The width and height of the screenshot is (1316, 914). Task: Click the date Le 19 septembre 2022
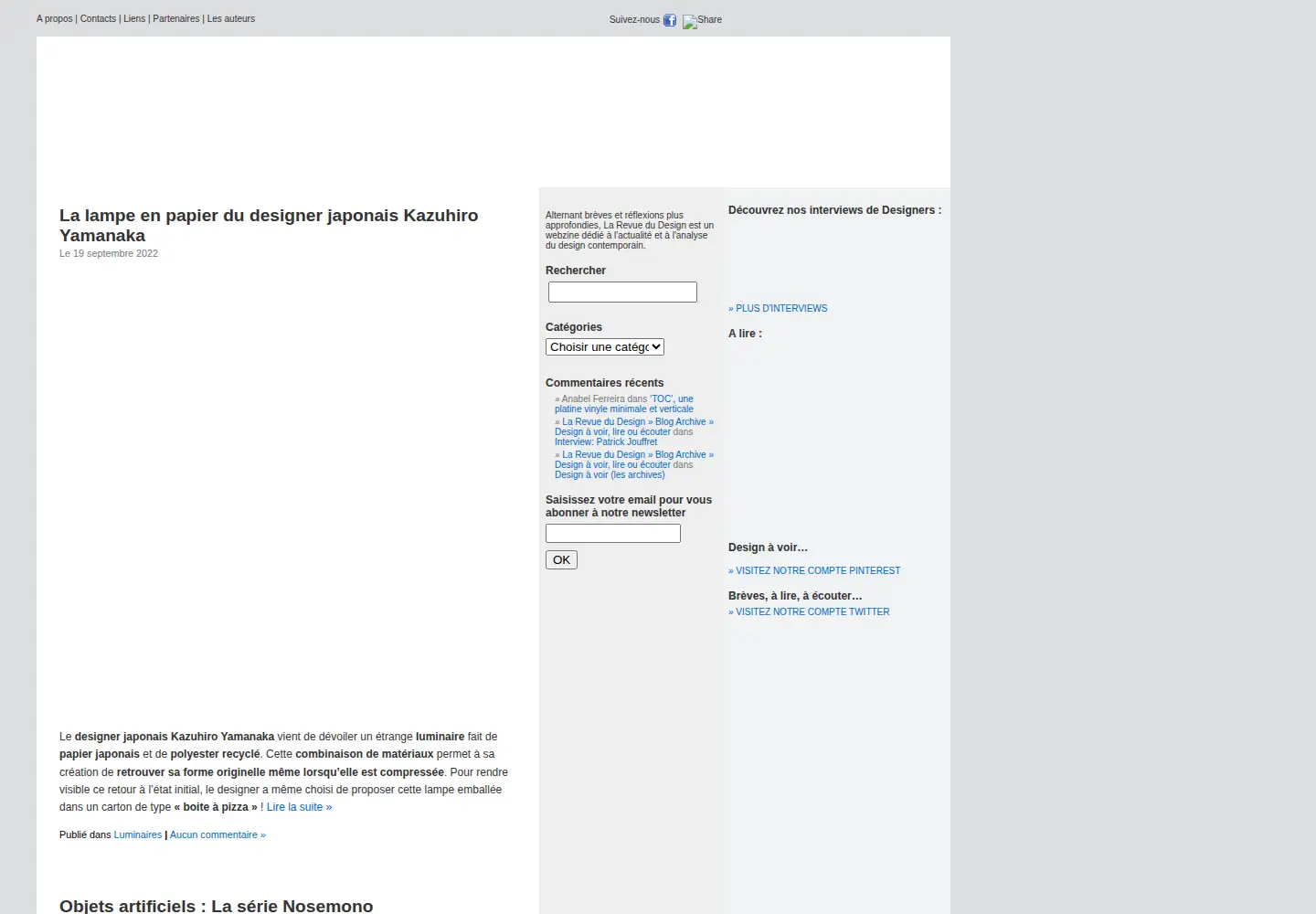tap(109, 253)
